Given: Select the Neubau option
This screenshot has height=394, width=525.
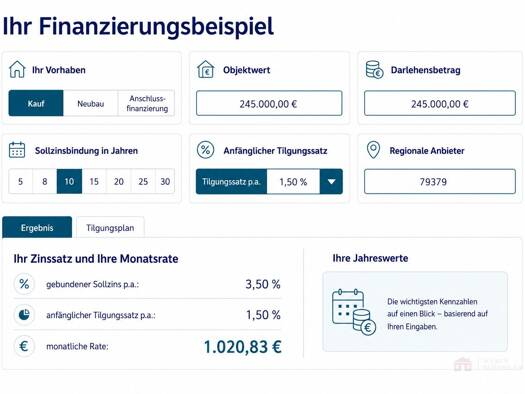Looking at the screenshot, I should pyautogui.click(x=90, y=103).
